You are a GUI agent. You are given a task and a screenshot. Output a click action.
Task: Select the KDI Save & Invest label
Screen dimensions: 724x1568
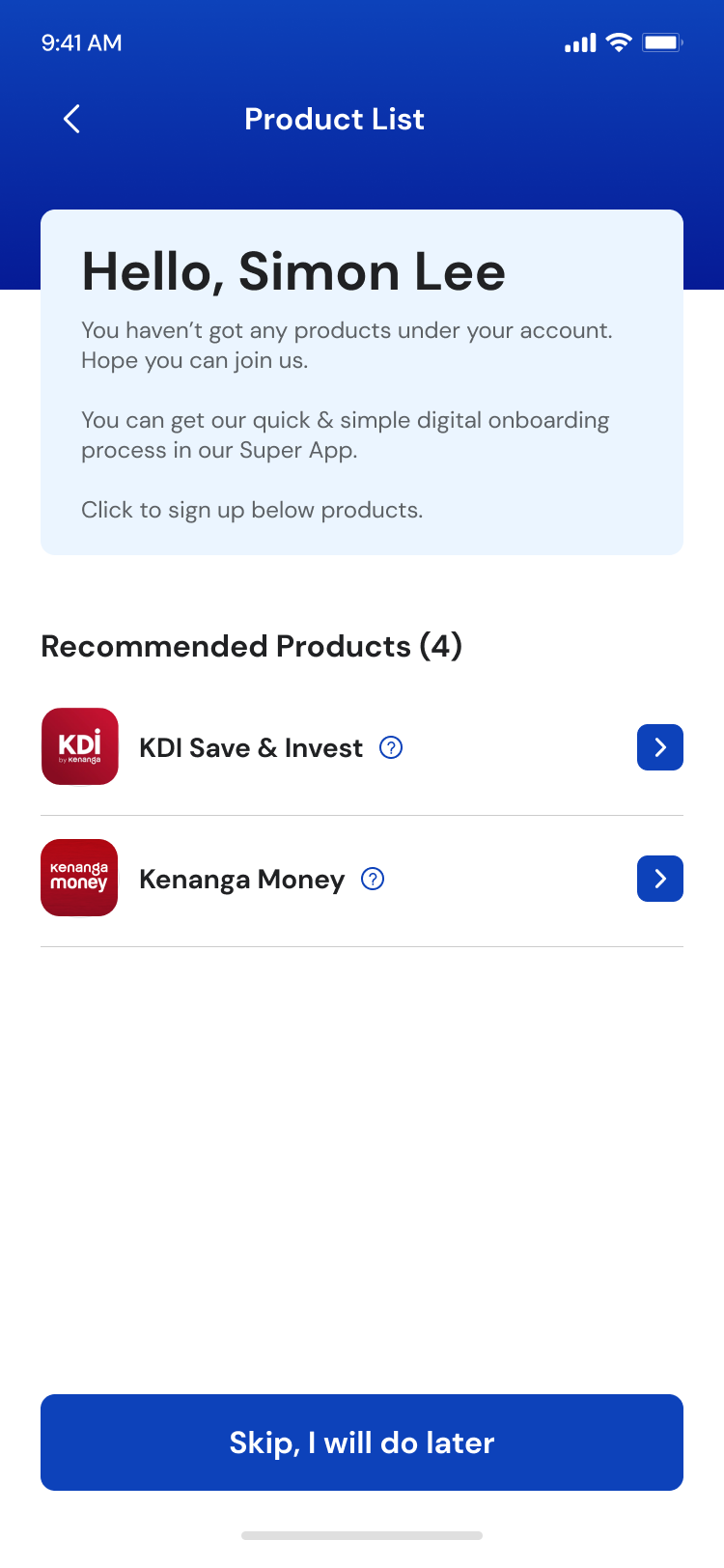click(x=251, y=748)
